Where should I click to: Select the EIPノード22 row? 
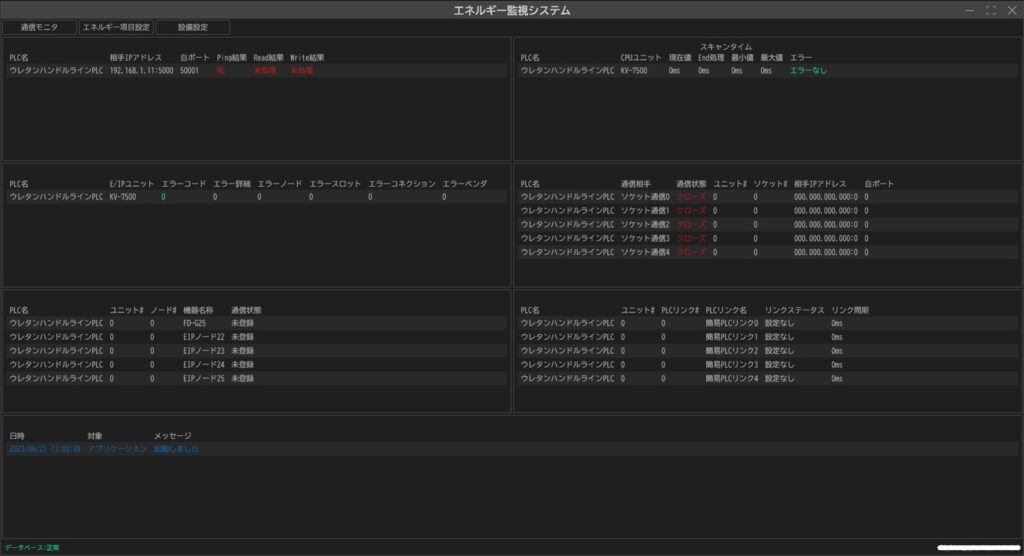pos(256,336)
